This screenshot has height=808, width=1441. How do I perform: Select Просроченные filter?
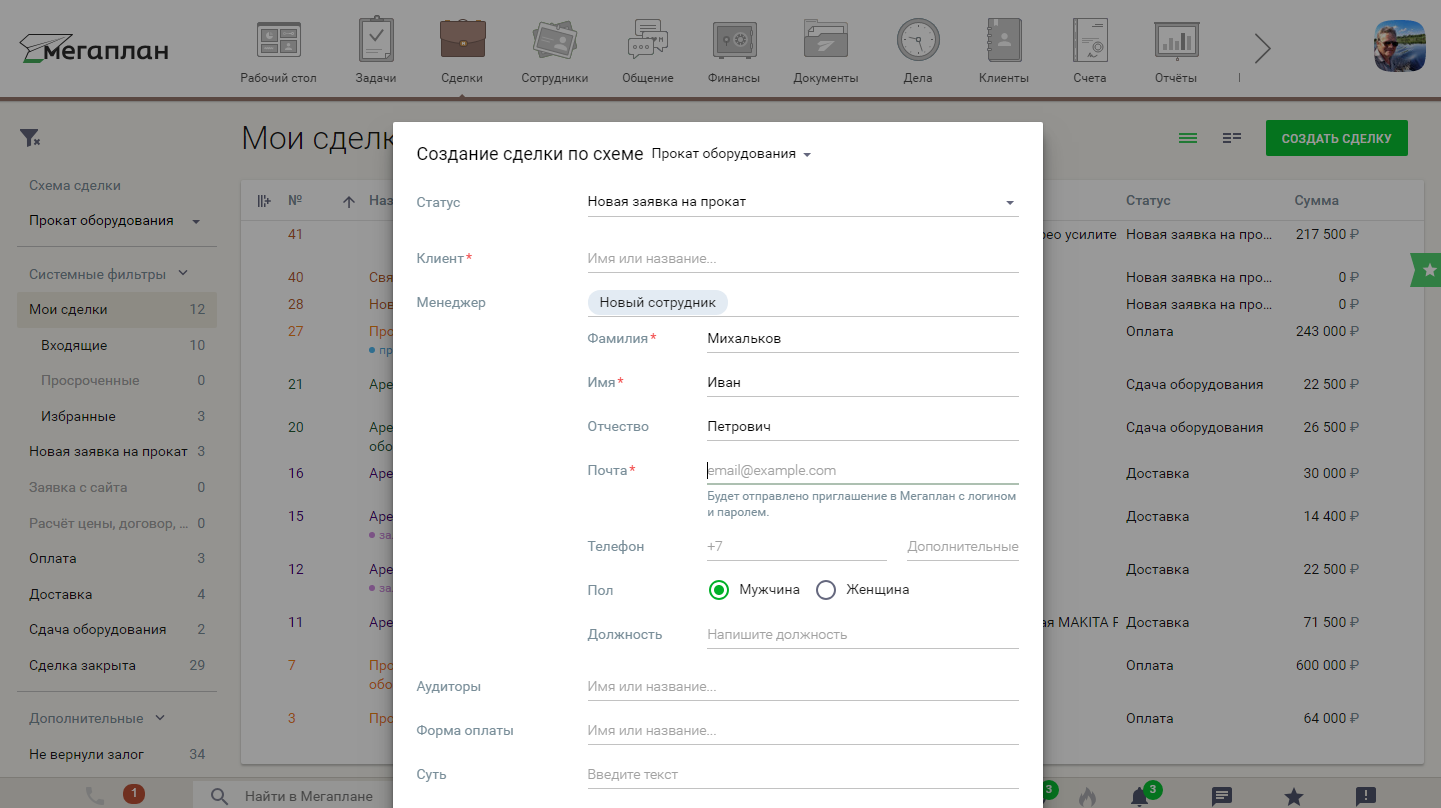point(117,381)
